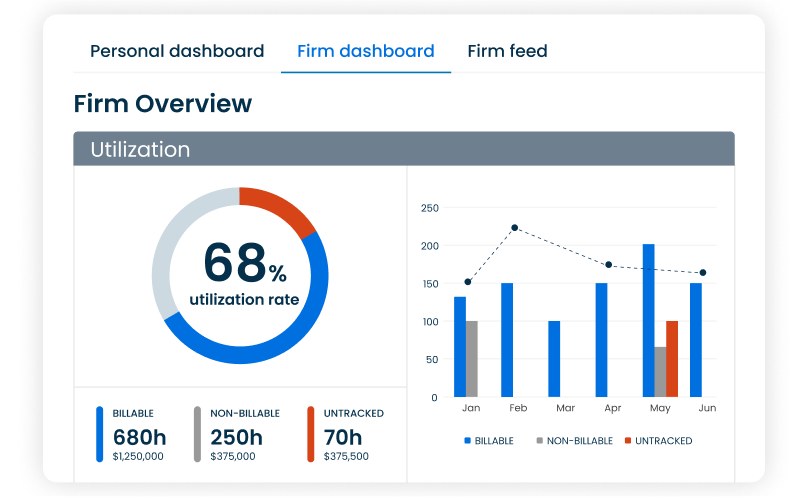Click the February peak point on dashed line

click(514, 228)
